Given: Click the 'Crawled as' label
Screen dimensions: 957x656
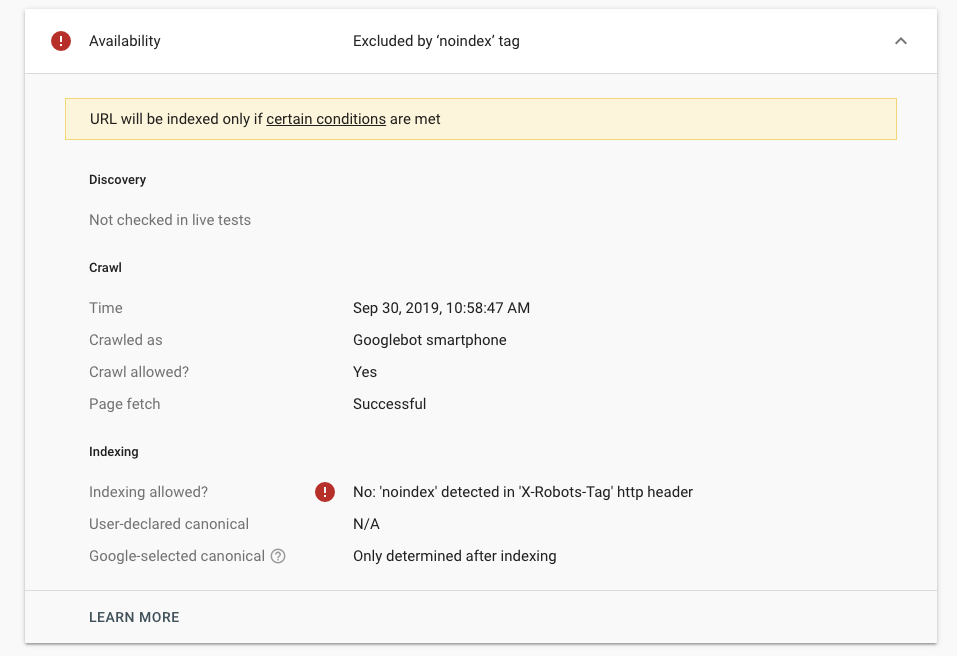Looking at the screenshot, I should coord(126,340).
